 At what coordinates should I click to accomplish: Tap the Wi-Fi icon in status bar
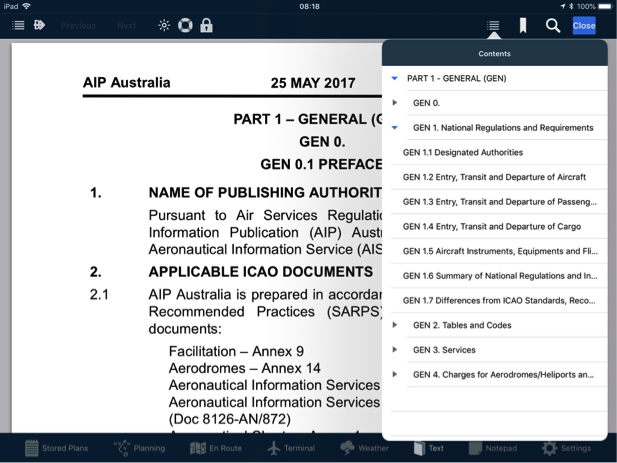pos(27,6)
